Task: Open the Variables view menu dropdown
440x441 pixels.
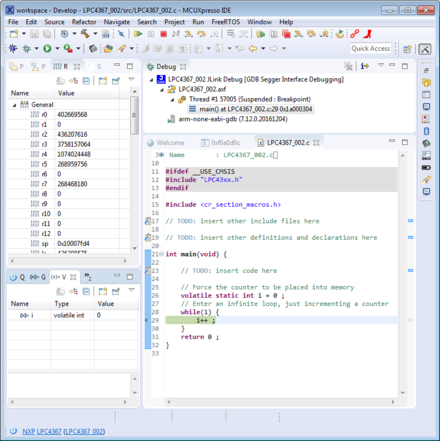Action: click(131, 290)
